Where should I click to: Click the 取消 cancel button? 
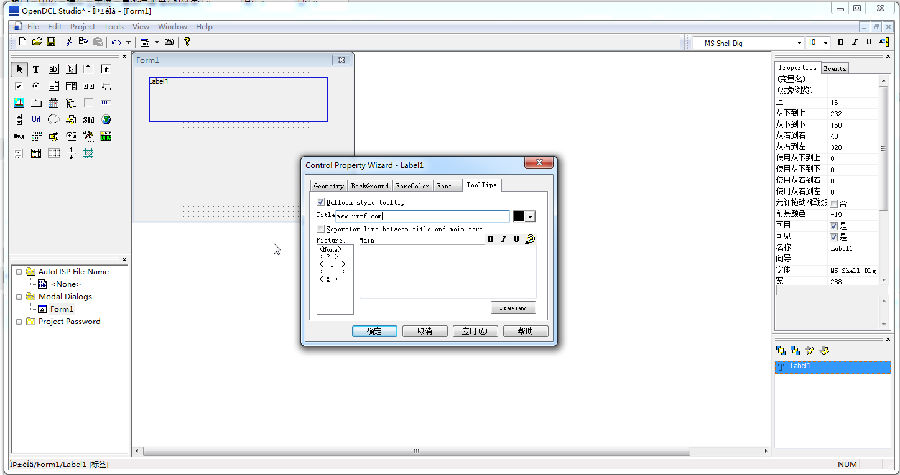tap(425, 331)
